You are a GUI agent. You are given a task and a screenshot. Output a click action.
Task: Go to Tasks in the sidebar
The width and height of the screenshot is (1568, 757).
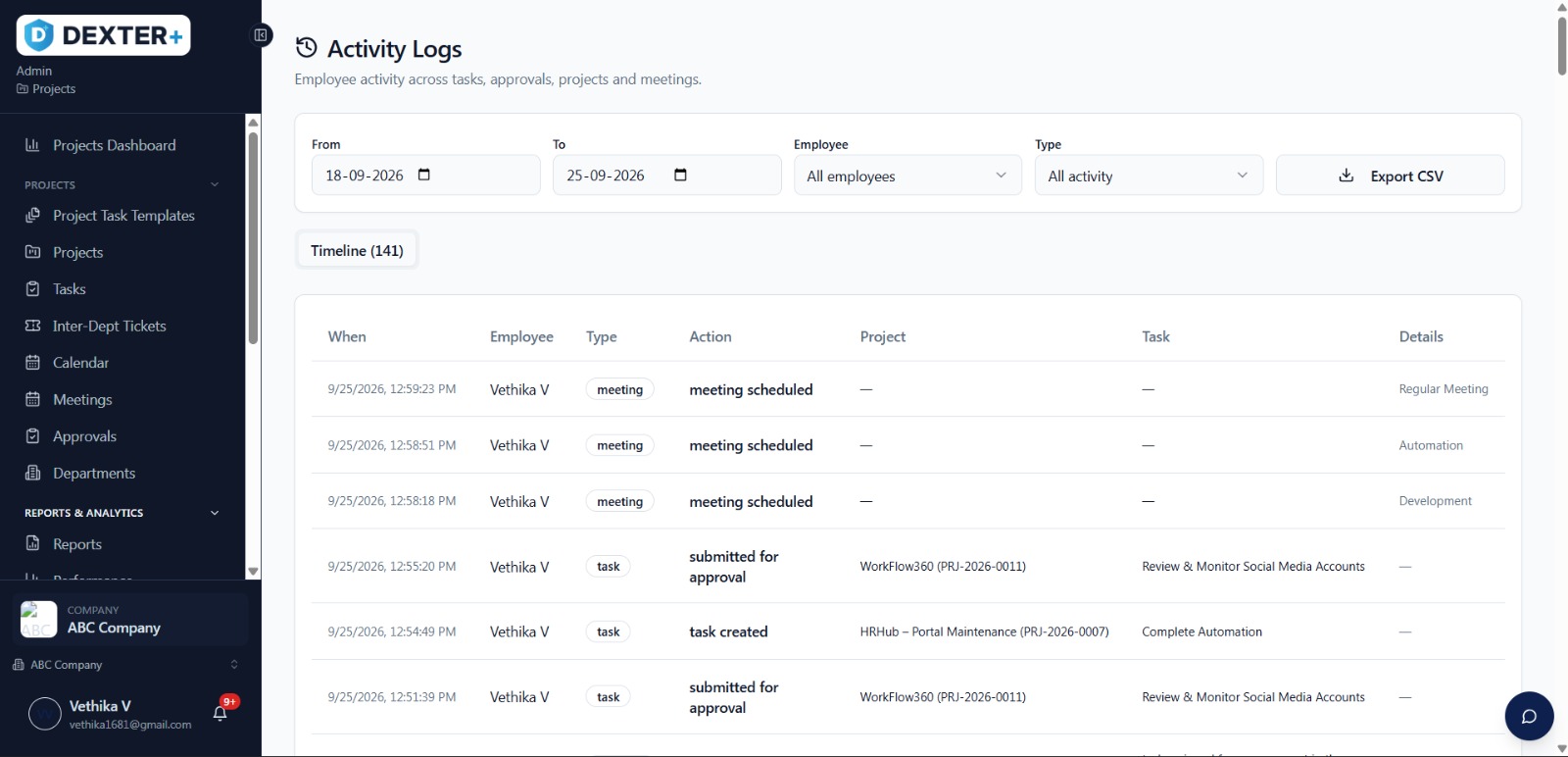[69, 289]
